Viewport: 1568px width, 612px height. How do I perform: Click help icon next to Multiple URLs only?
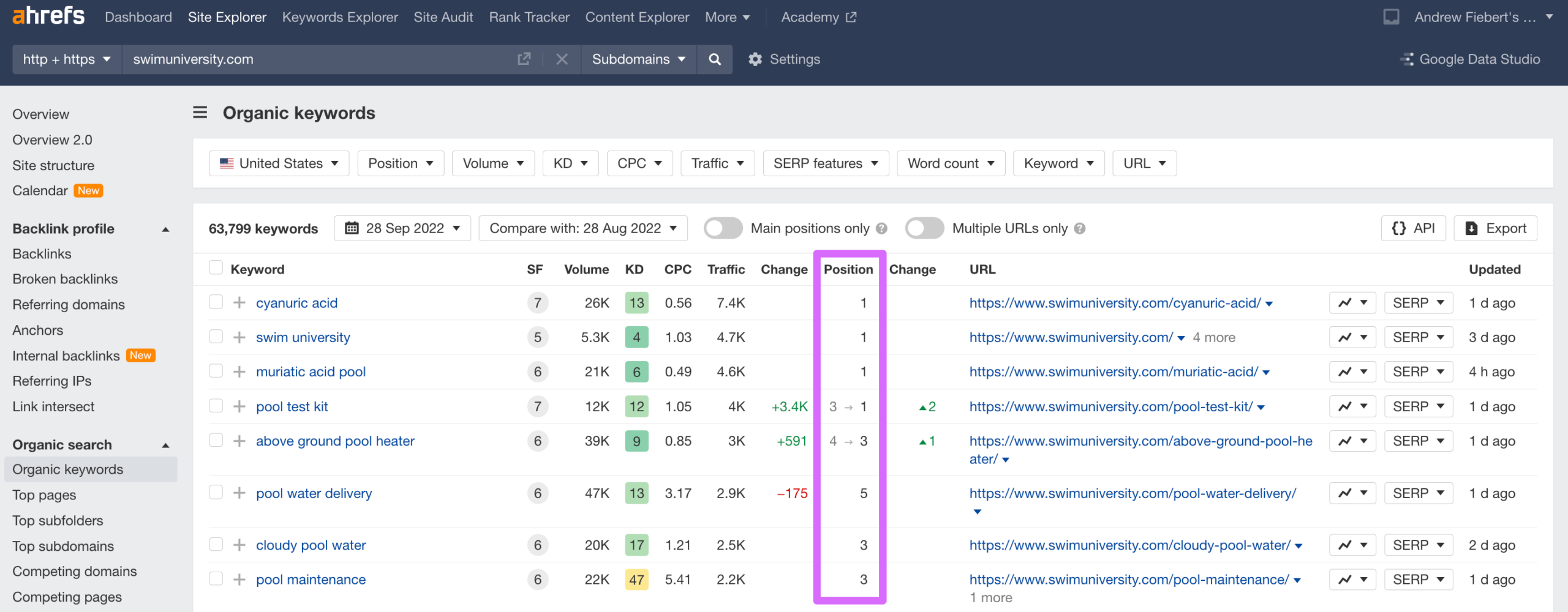(x=1080, y=228)
